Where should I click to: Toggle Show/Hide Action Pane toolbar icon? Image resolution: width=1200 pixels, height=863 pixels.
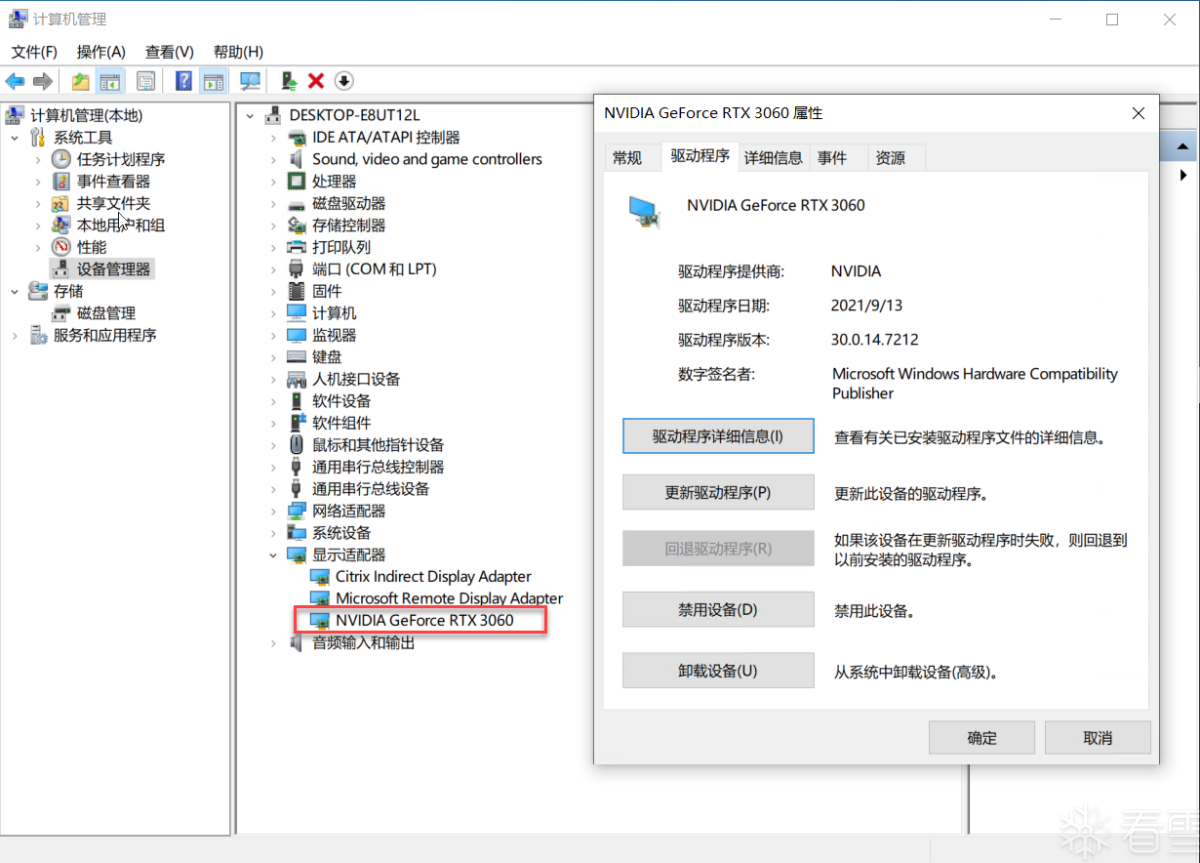pos(213,81)
